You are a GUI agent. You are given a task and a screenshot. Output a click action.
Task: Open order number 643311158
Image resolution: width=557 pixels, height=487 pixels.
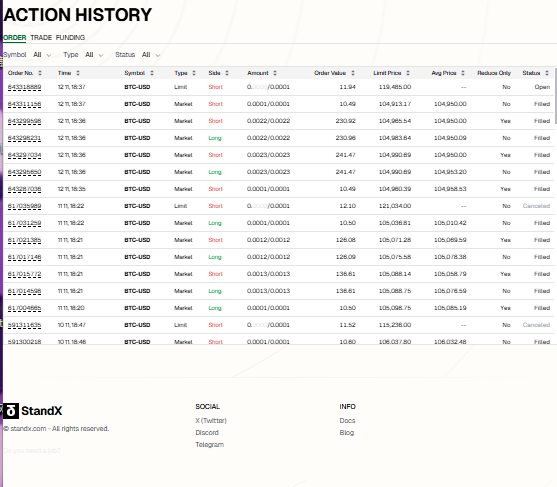click(25, 104)
